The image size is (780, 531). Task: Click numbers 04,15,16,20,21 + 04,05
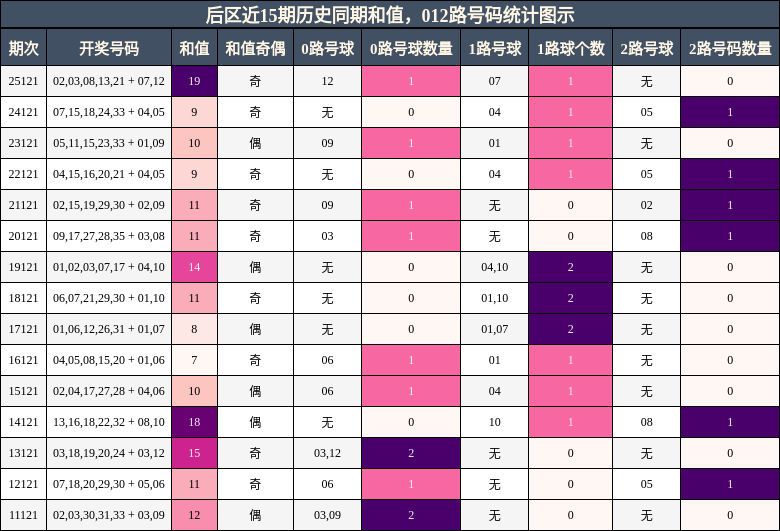[109, 174]
